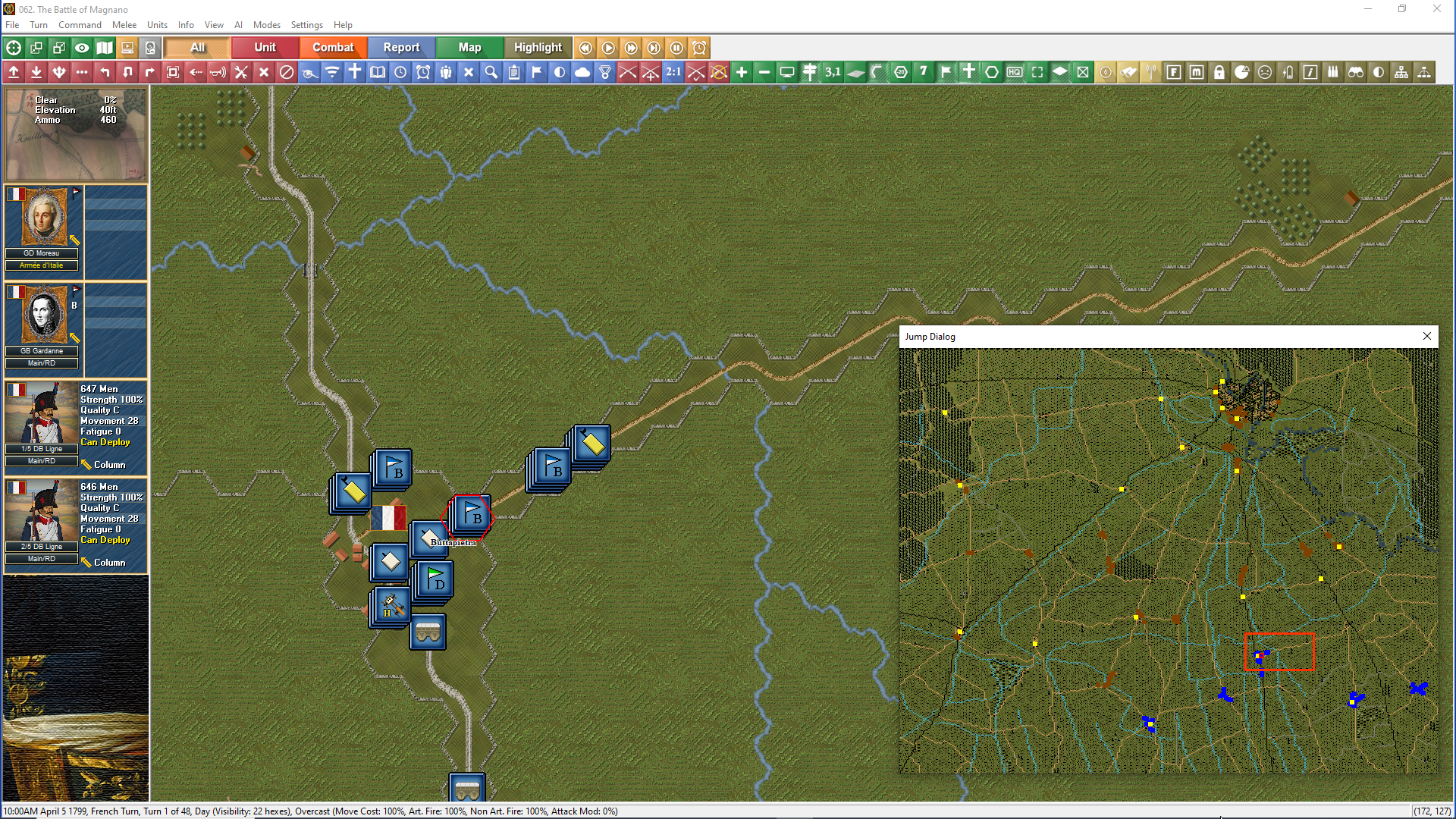Click the 2:1 odds icon
1456x819 pixels.
673,72
